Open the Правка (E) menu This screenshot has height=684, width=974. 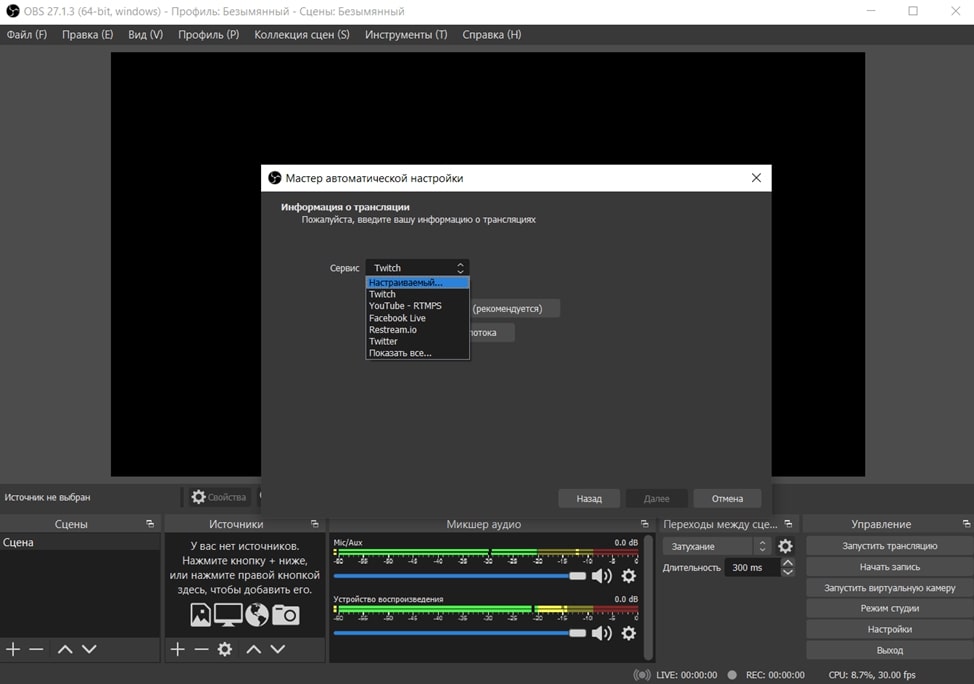click(88, 35)
